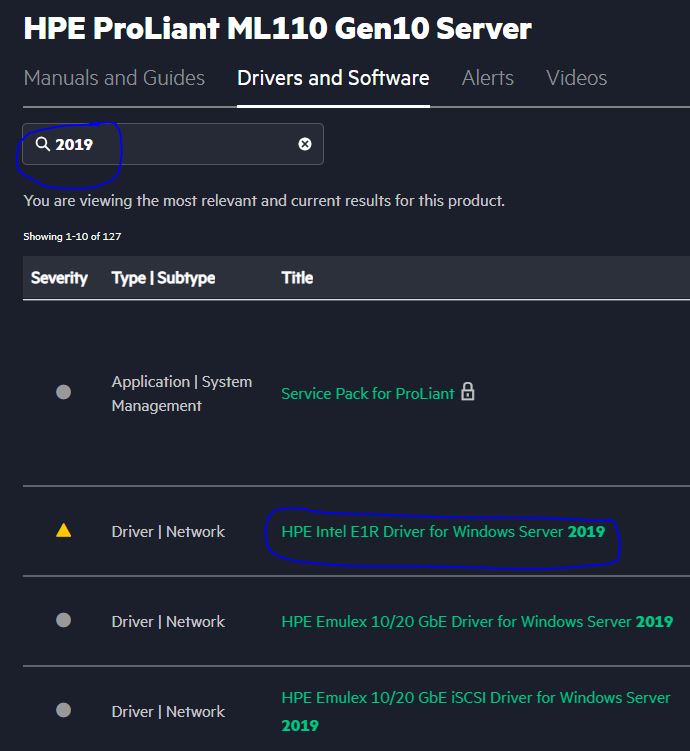This screenshot has width=690, height=751.
Task: Open HPE Intel E1R Driver for Windows Server 2019
Action: [x=442, y=532]
